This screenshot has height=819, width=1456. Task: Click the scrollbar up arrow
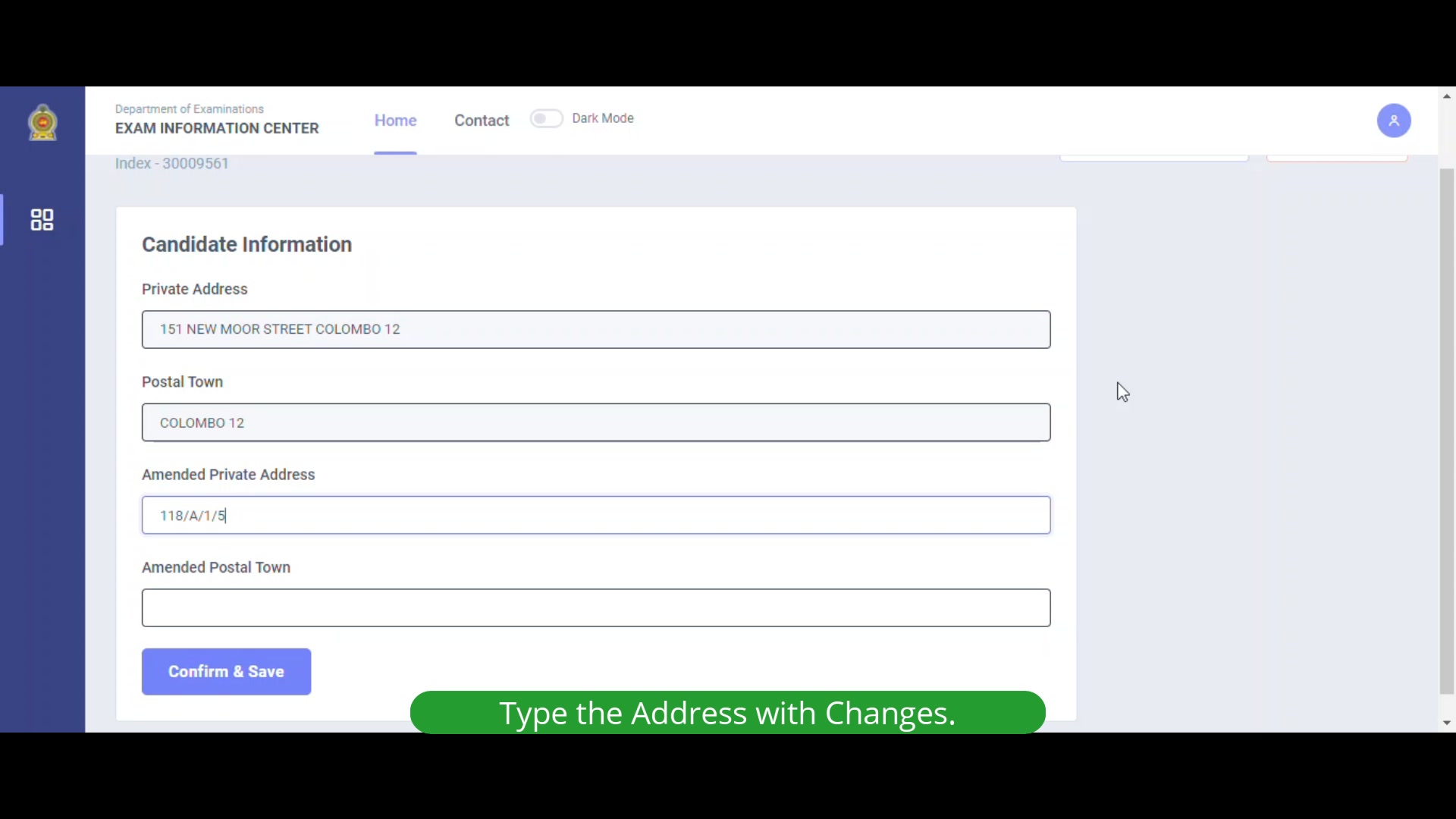1447,96
